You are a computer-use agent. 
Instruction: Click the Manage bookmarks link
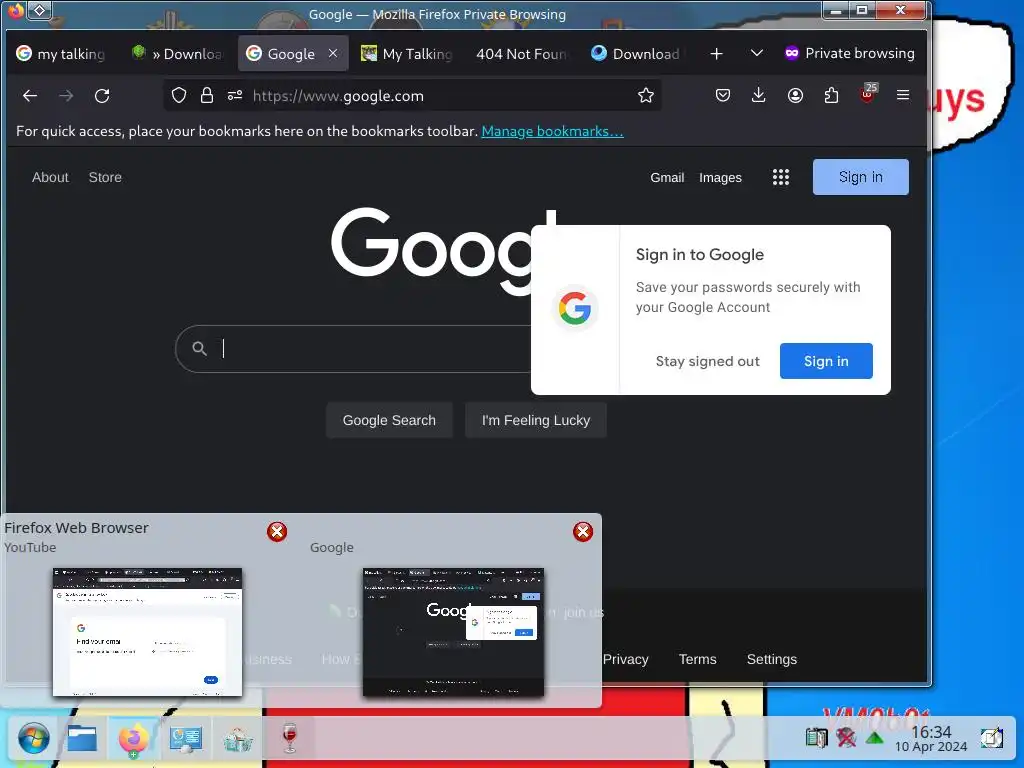click(552, 131)
